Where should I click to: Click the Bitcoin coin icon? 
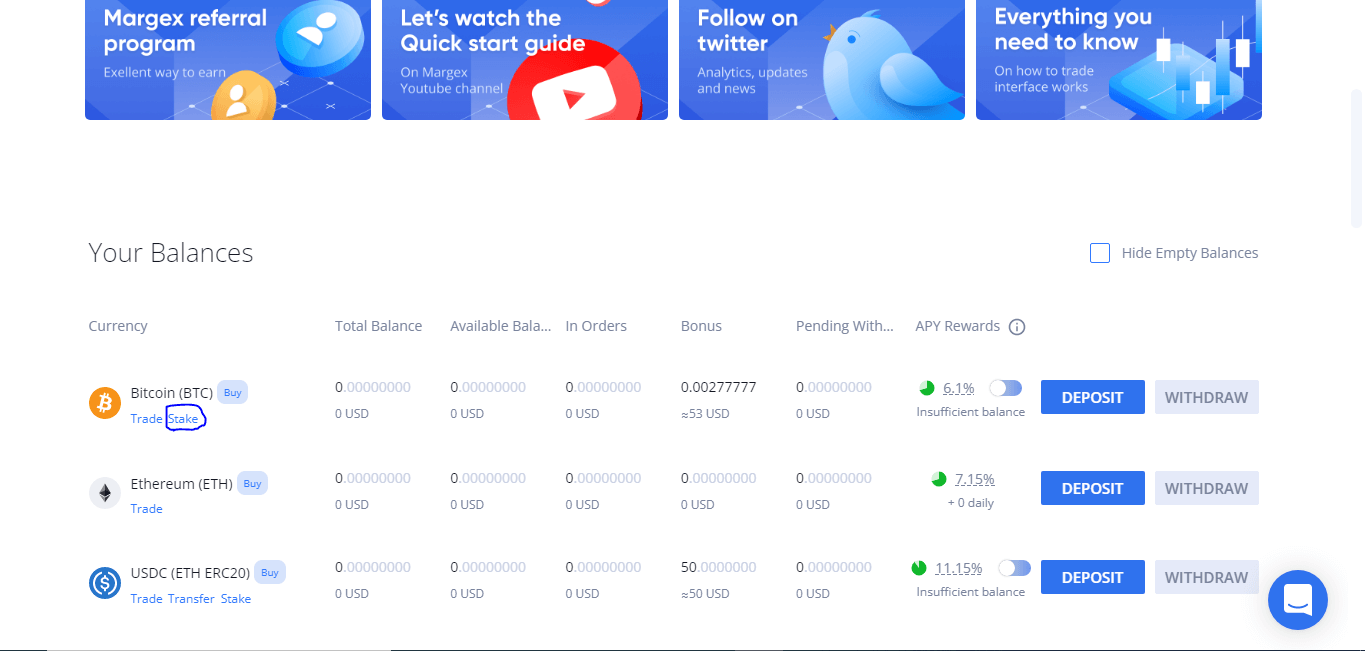click(x=105, y=403)
